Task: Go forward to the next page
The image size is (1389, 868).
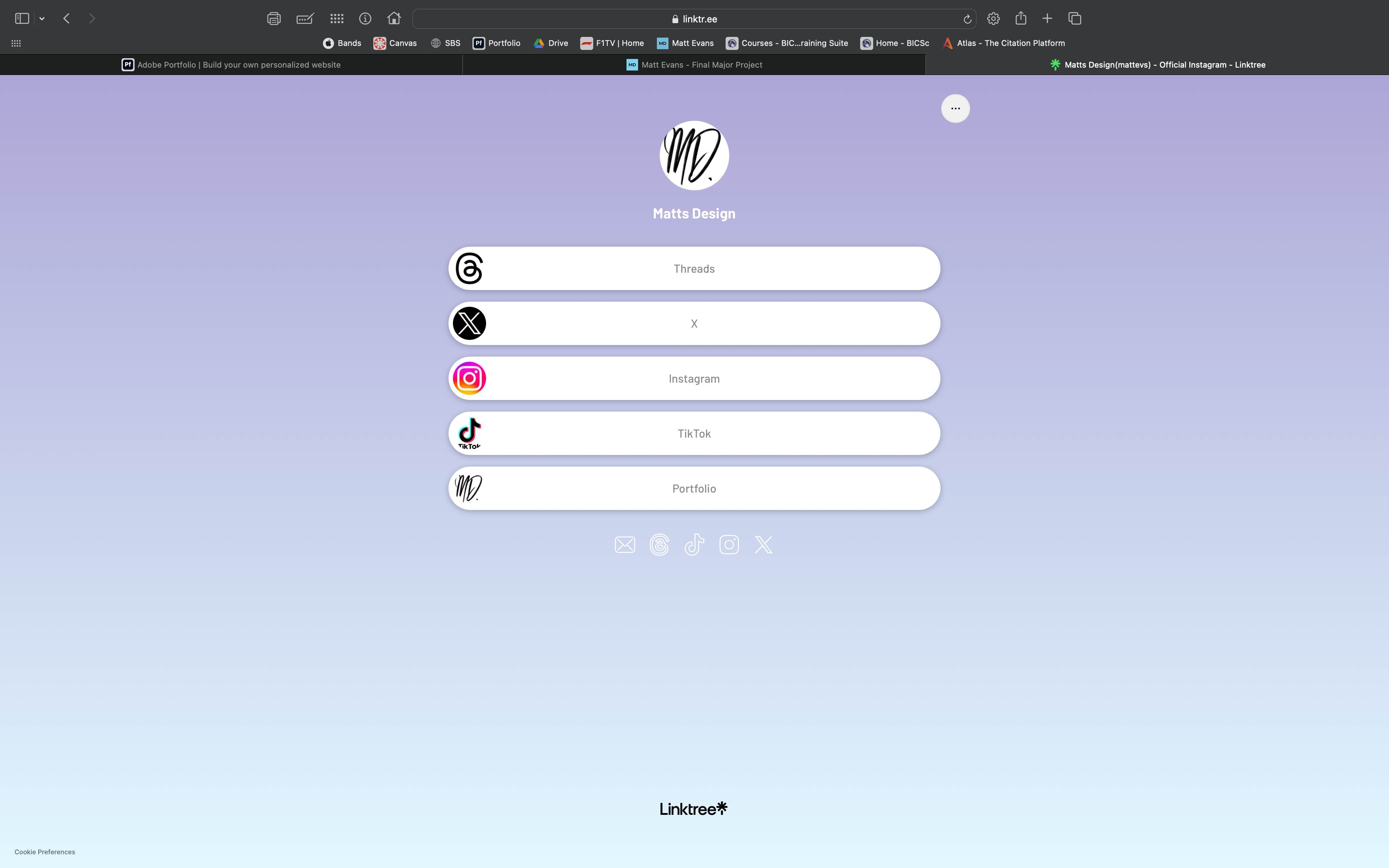Action: pos(92,19)
